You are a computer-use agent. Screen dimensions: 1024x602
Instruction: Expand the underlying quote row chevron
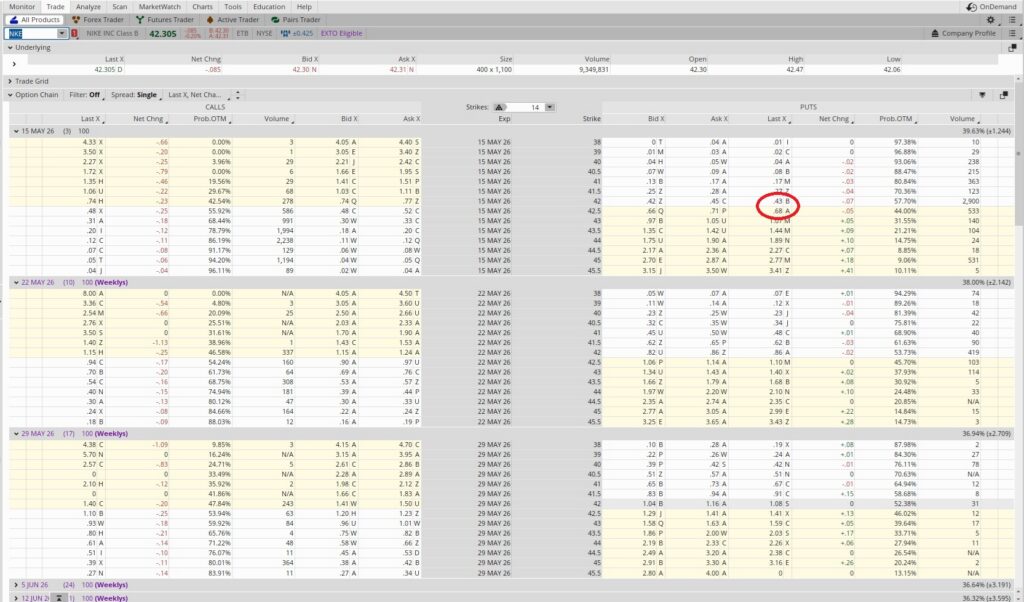pyautogui.click(x=14, y=64)
